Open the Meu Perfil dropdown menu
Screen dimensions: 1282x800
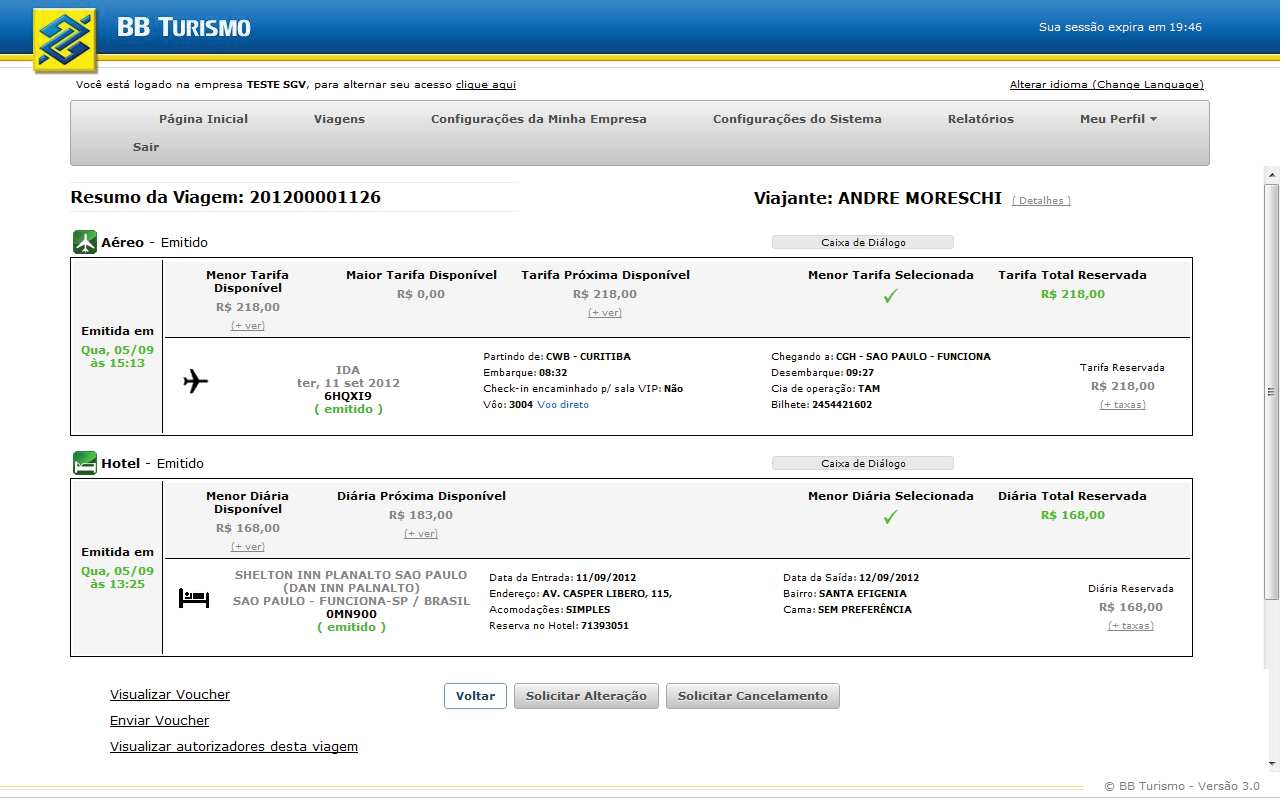[x=1118, y=119]
